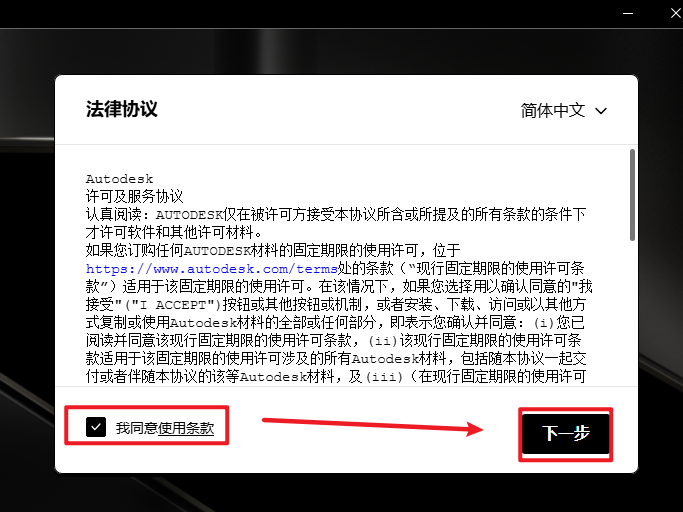This screenshot has height=512, width=683.
Task: Click the 下一步 button
Action: pyautogui.click(x=565, y=434)
